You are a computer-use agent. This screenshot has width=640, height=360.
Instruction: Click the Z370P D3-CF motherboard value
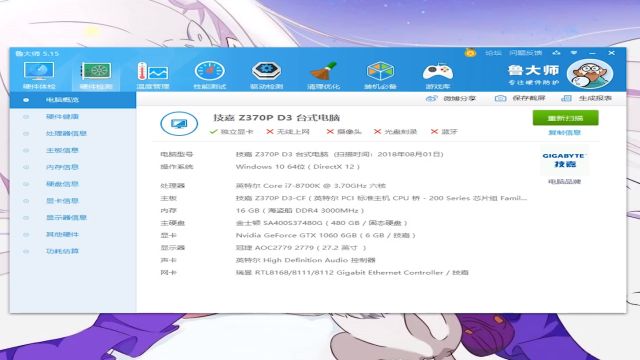(381, 198)
